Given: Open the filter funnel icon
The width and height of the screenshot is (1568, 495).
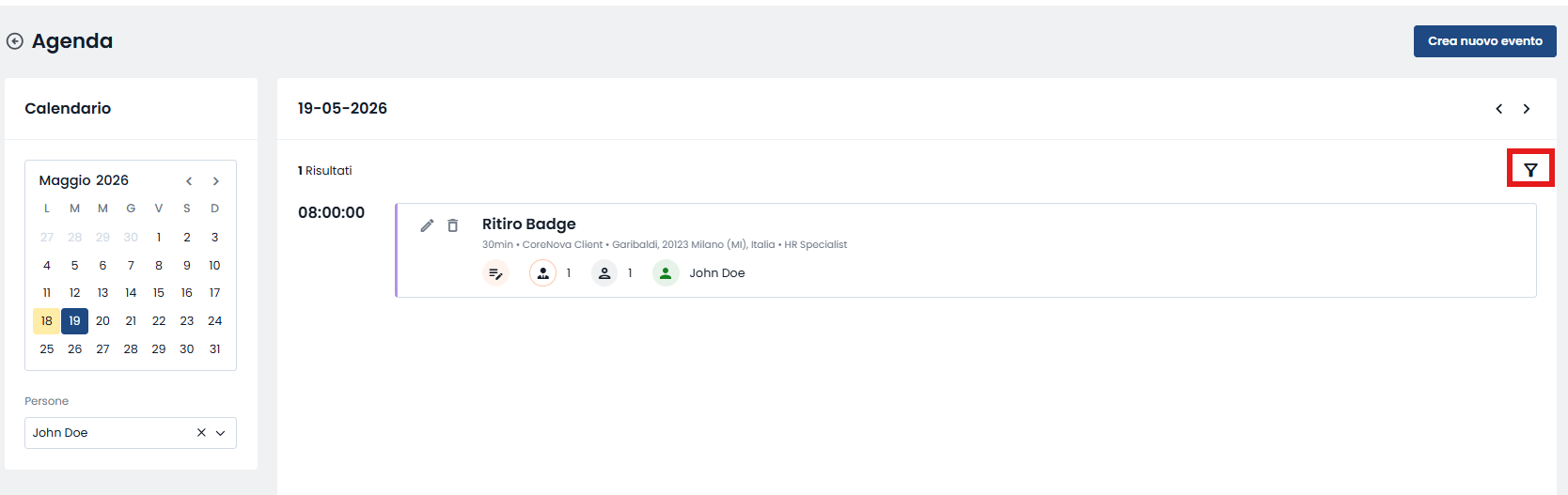Looking at the screenshot, I should [x=1530, y=170].
